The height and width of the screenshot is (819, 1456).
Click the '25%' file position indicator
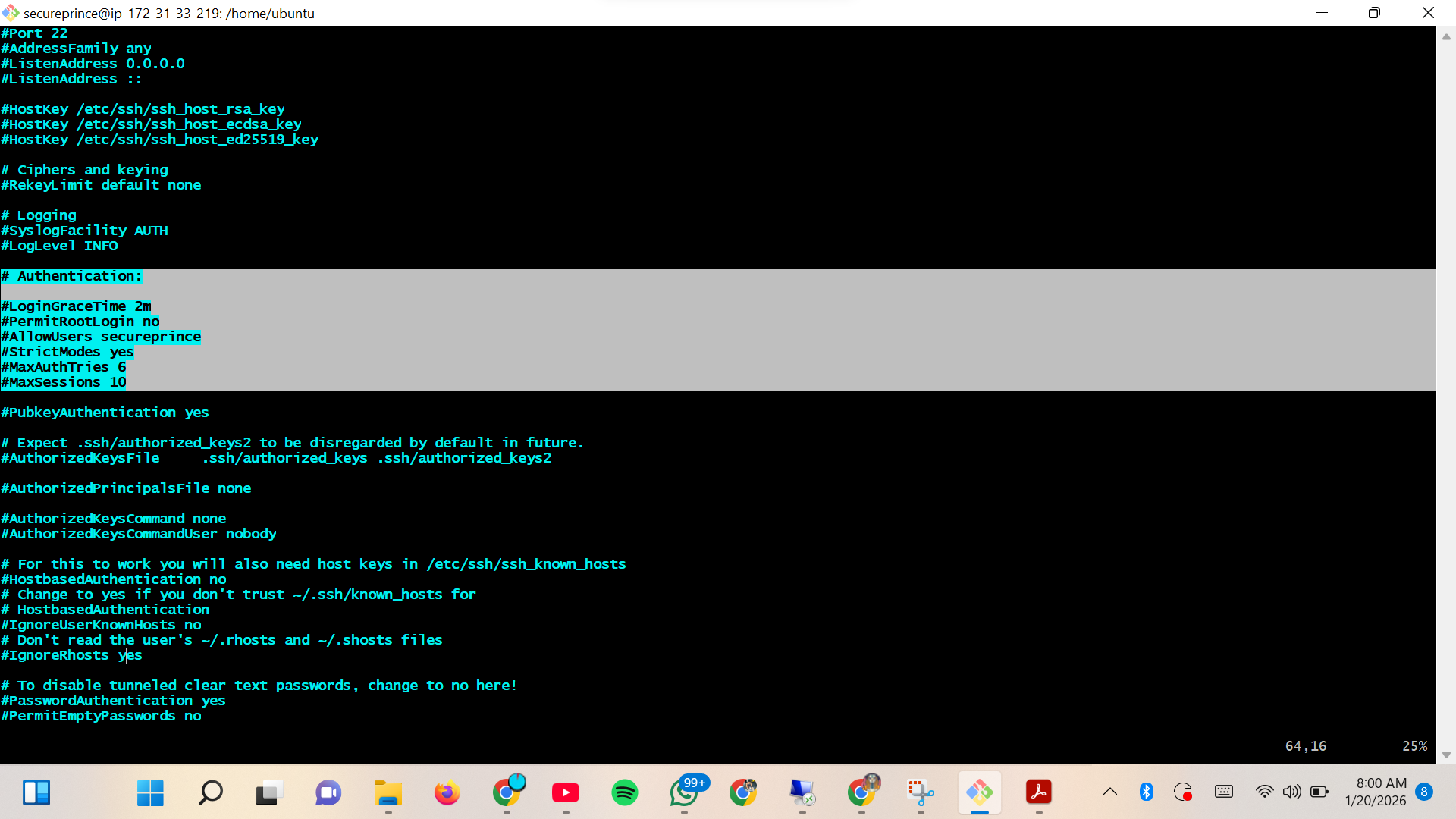point(1415,746)
